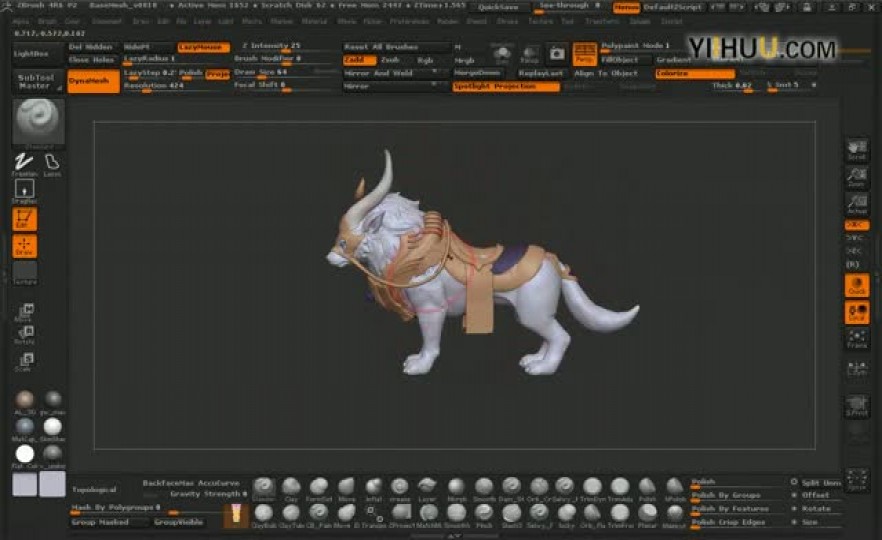Open the Transform menu

click(602, 21)
